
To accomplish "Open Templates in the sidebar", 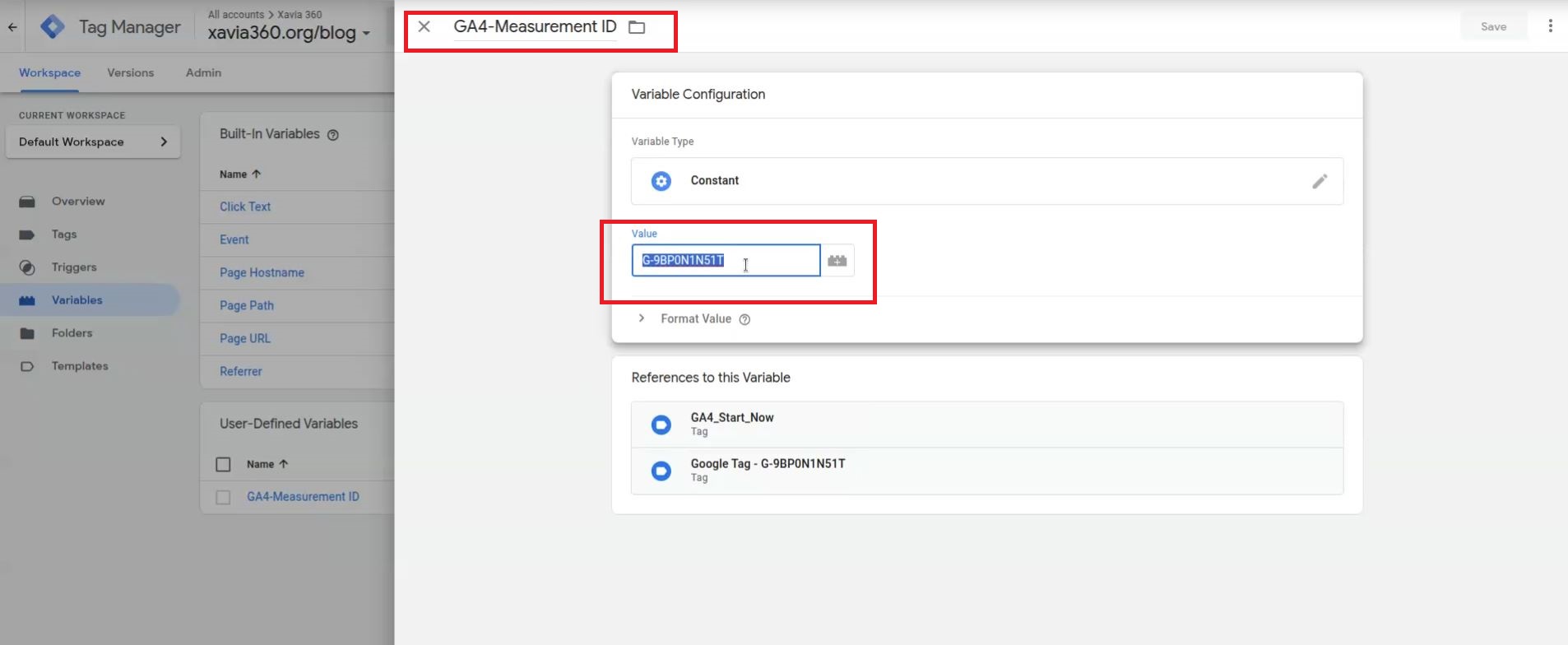I will (x=80, y=365).
